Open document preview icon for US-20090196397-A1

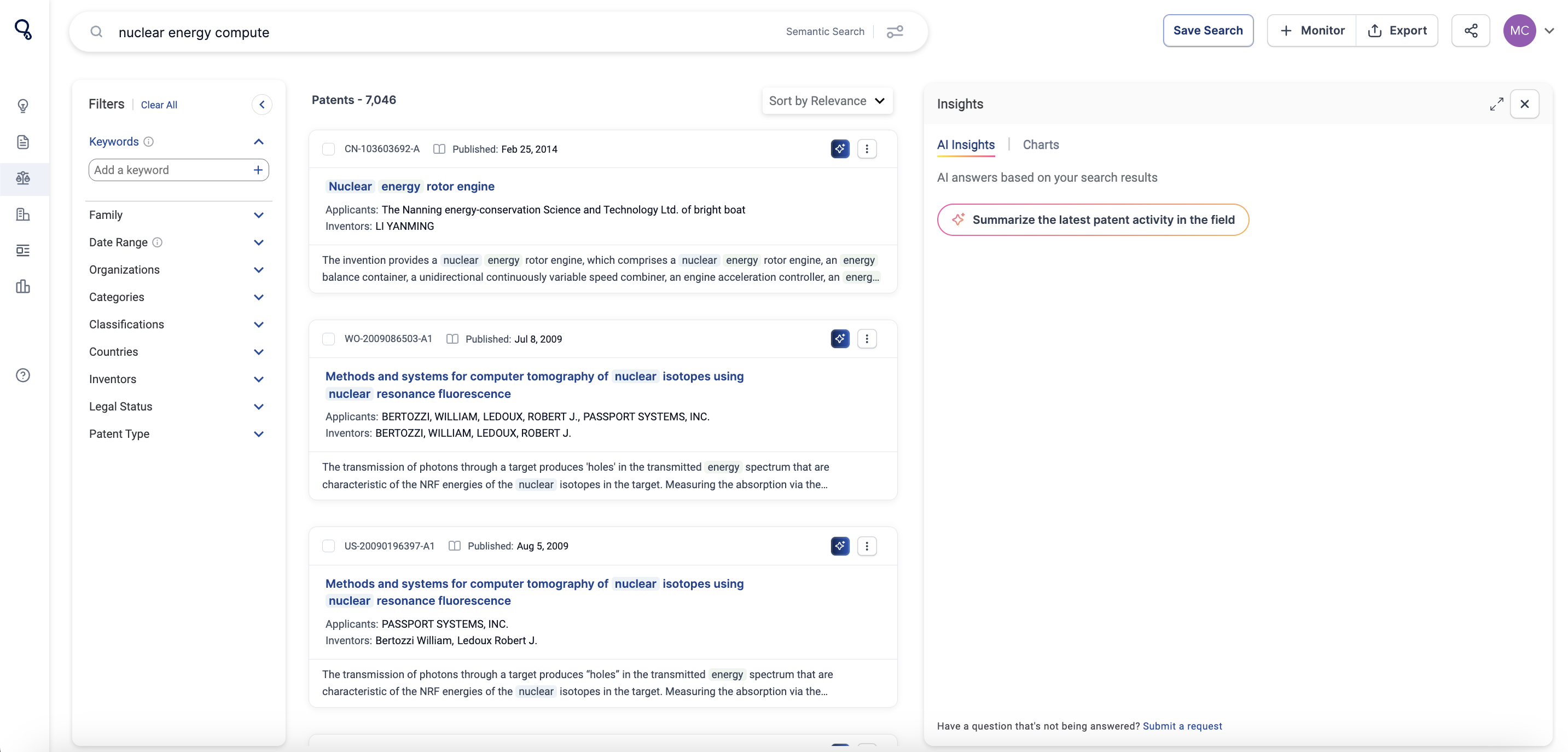[x=454, y=546]
